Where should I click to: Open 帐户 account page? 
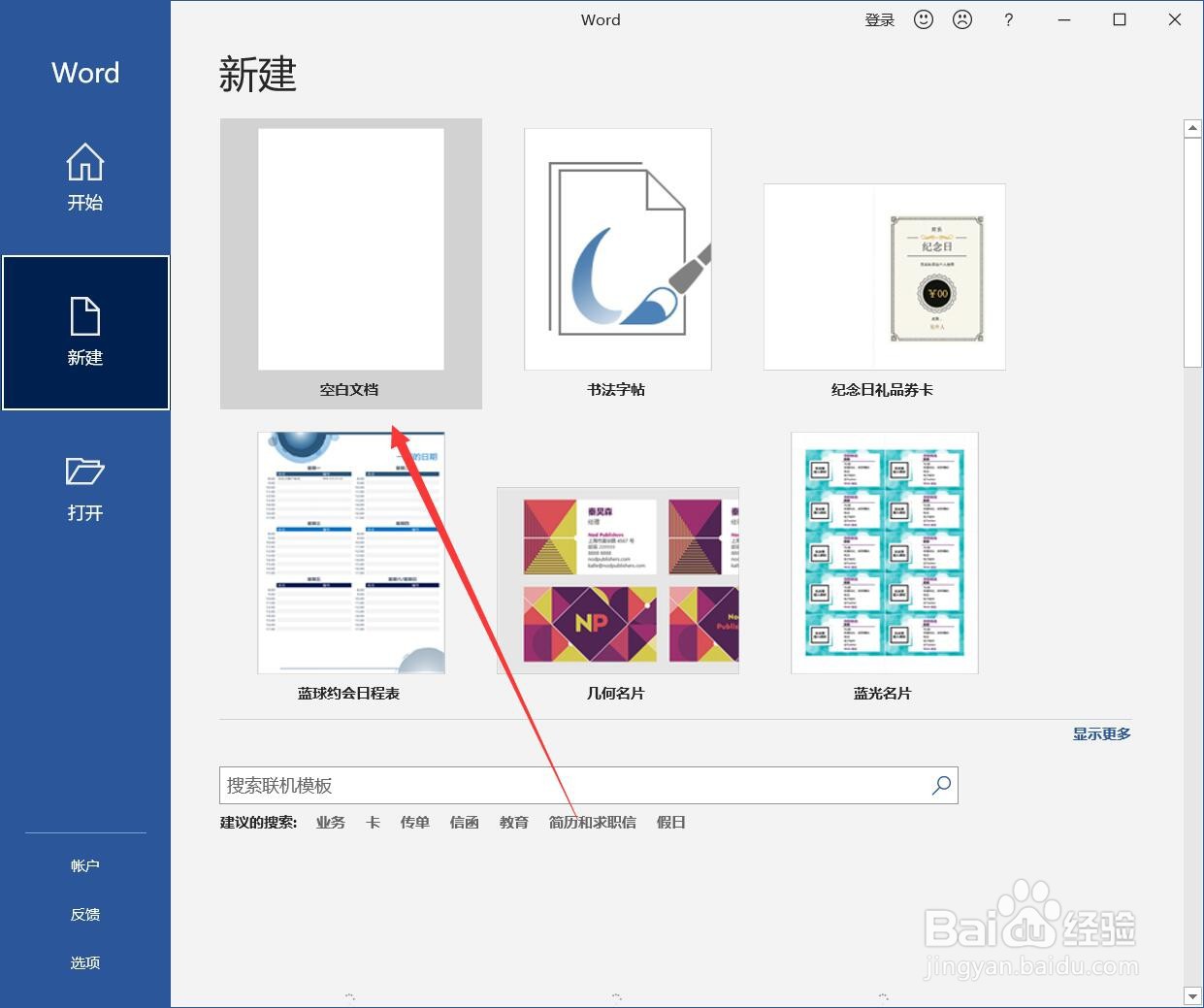85,865
